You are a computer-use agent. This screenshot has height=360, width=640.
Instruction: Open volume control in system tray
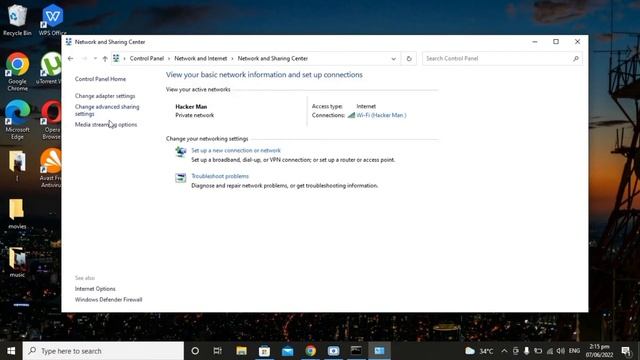click(x=560, y=351)
